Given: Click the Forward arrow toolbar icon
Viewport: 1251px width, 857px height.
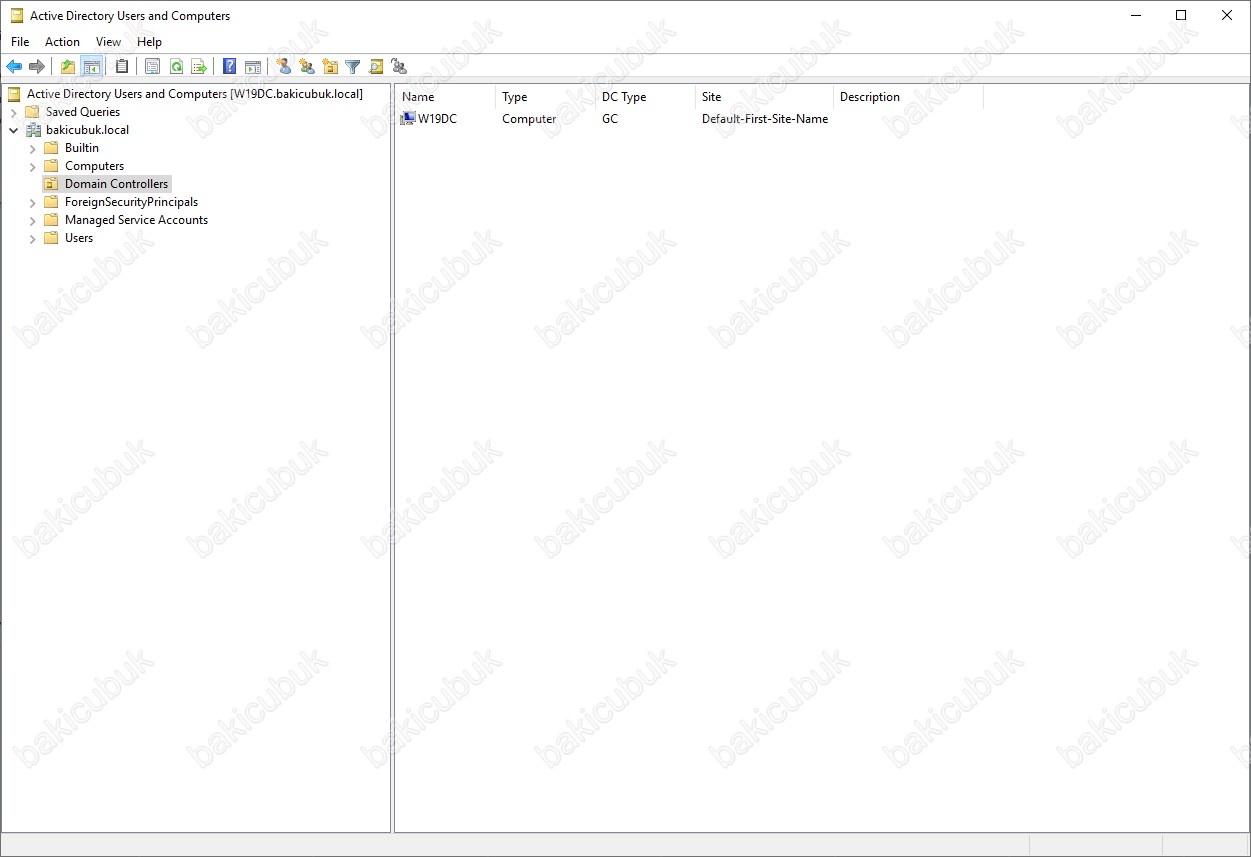Looking at the screenshot, I should (37, 67).
